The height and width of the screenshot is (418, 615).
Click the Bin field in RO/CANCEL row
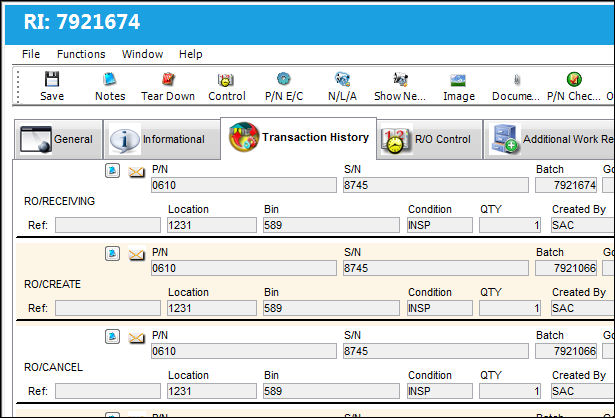[x=331, y=391]
